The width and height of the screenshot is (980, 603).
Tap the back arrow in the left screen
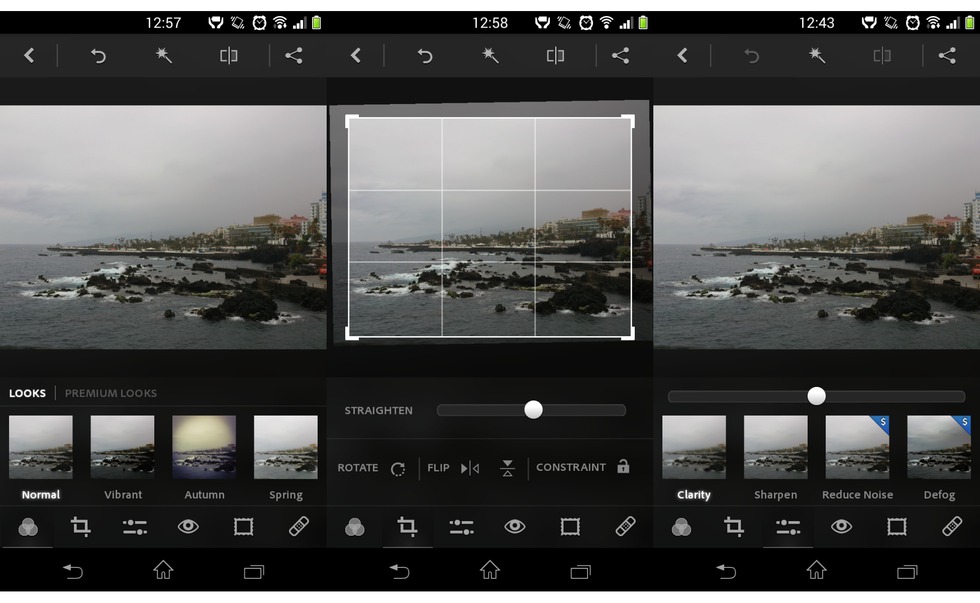[29, 56]
